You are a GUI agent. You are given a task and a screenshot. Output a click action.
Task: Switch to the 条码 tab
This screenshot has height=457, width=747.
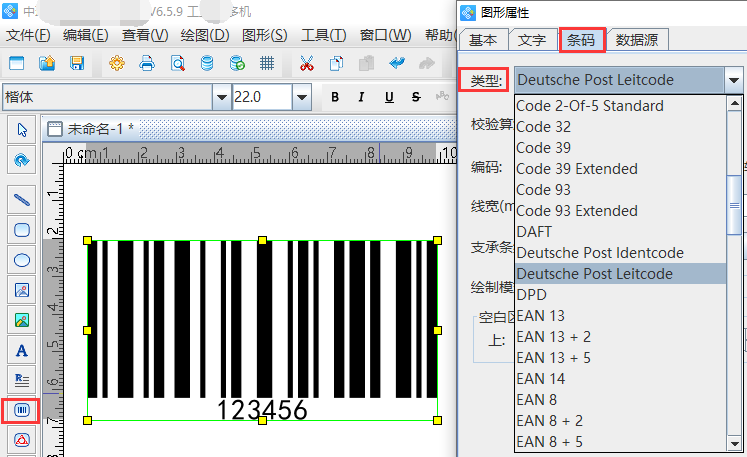pyautogui.click(x=582, y=40)
